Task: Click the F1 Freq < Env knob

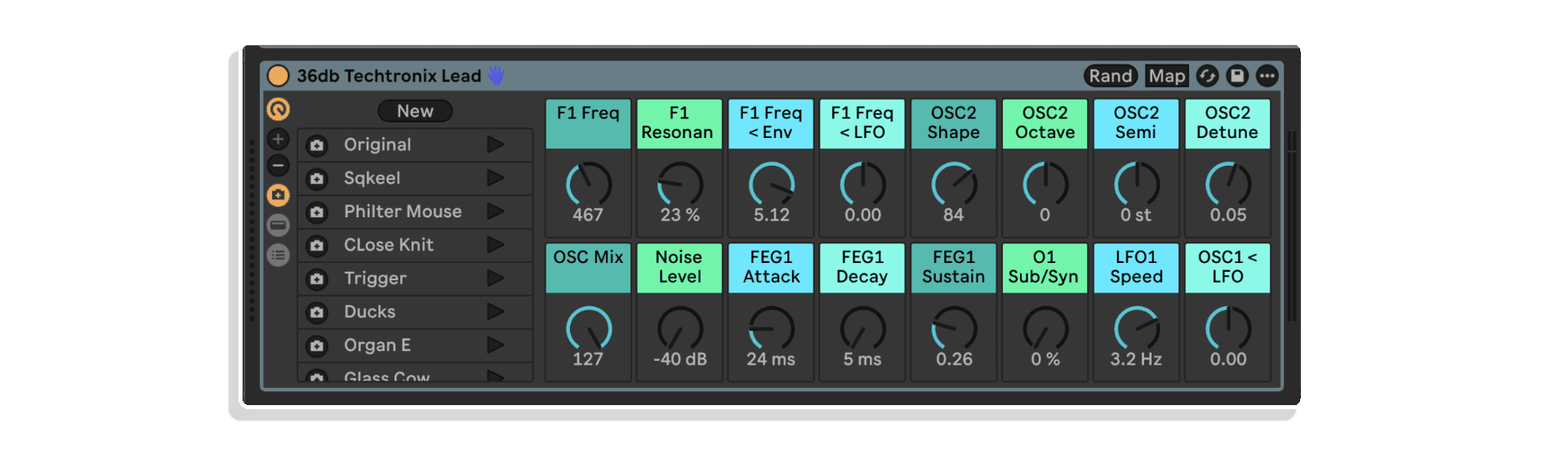Action: [771, 185]
